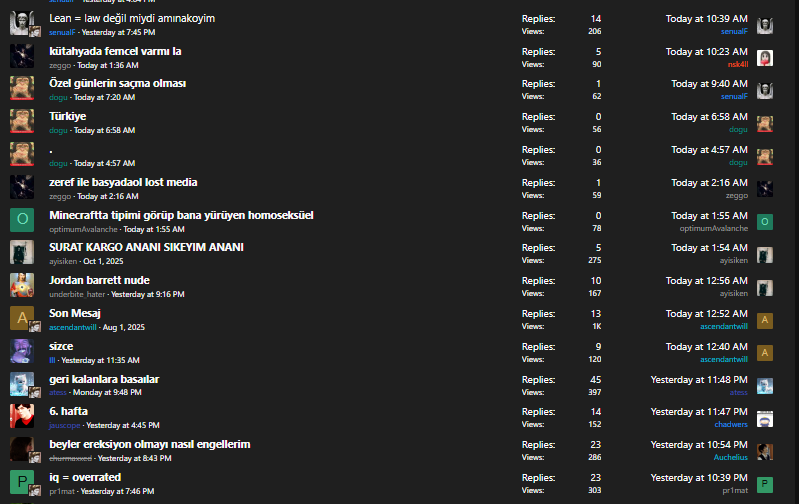Click last poster name Auchelius

tap(727, 457)
